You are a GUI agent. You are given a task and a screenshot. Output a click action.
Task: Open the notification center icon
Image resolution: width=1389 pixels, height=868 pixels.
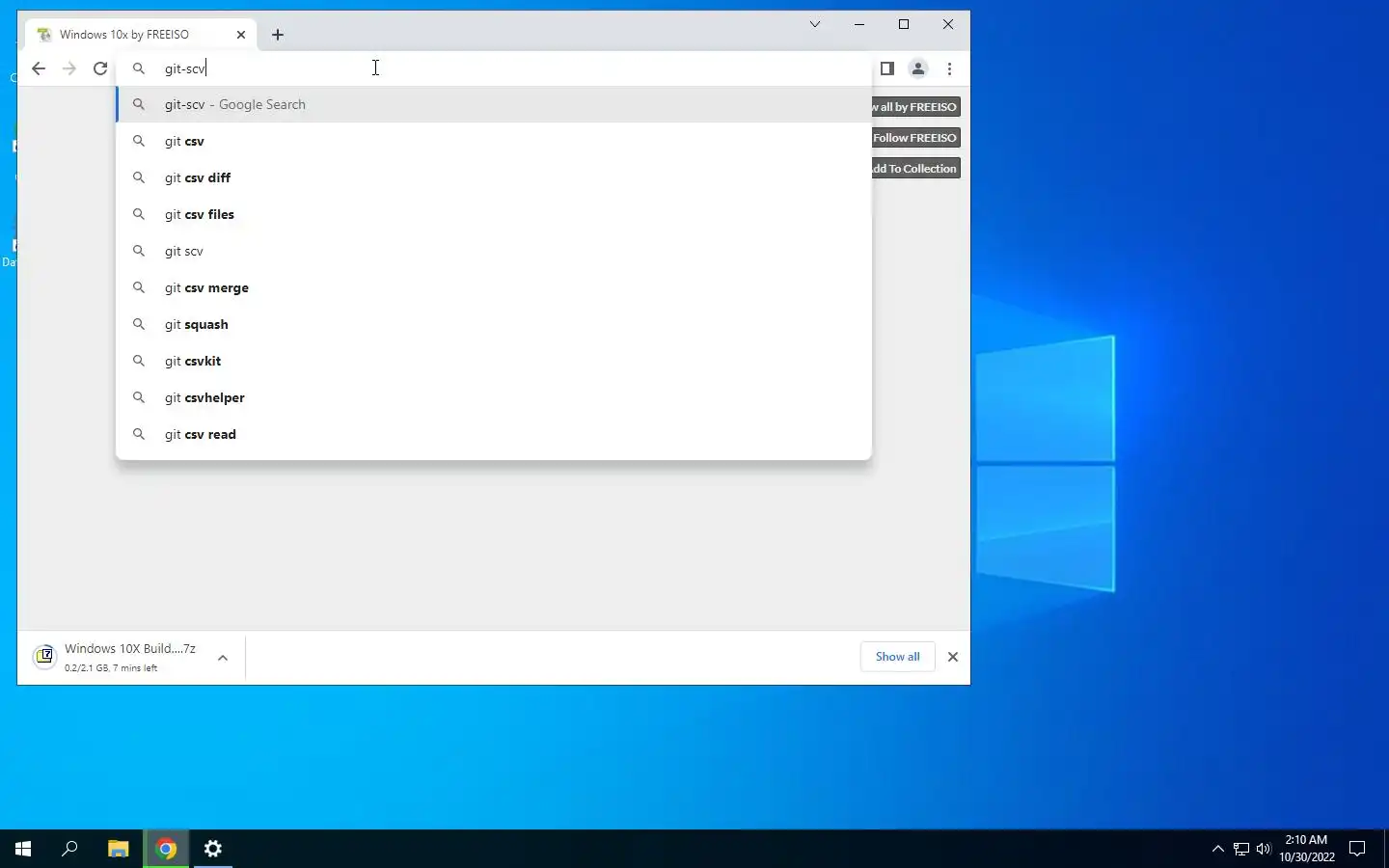coord(1357,849)
